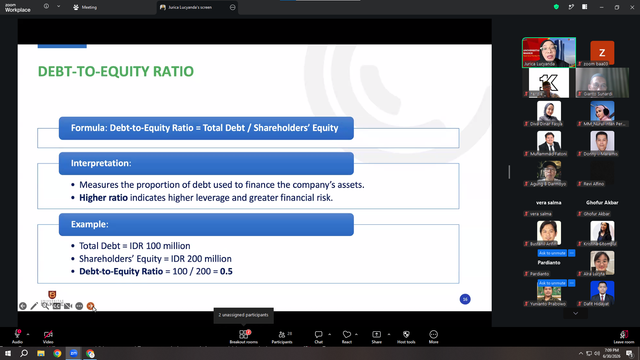Click the green encryption shield icon
640x360 pixels.
pyautogui.click(x=556, y=7)
